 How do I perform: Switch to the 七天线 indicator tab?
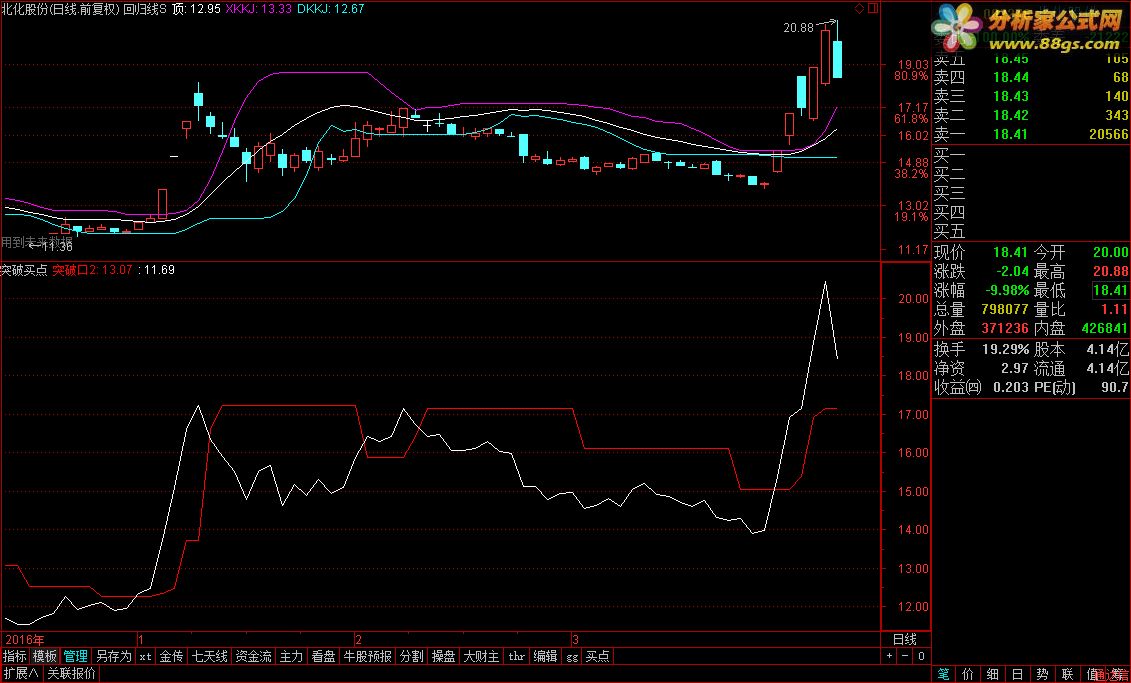click(x=209, y=656)
